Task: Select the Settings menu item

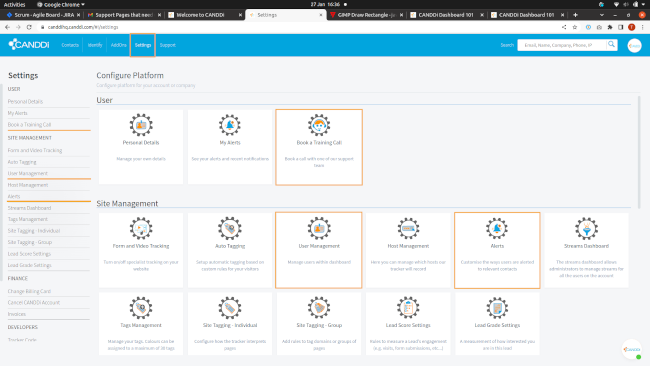Action: [143, 45]
